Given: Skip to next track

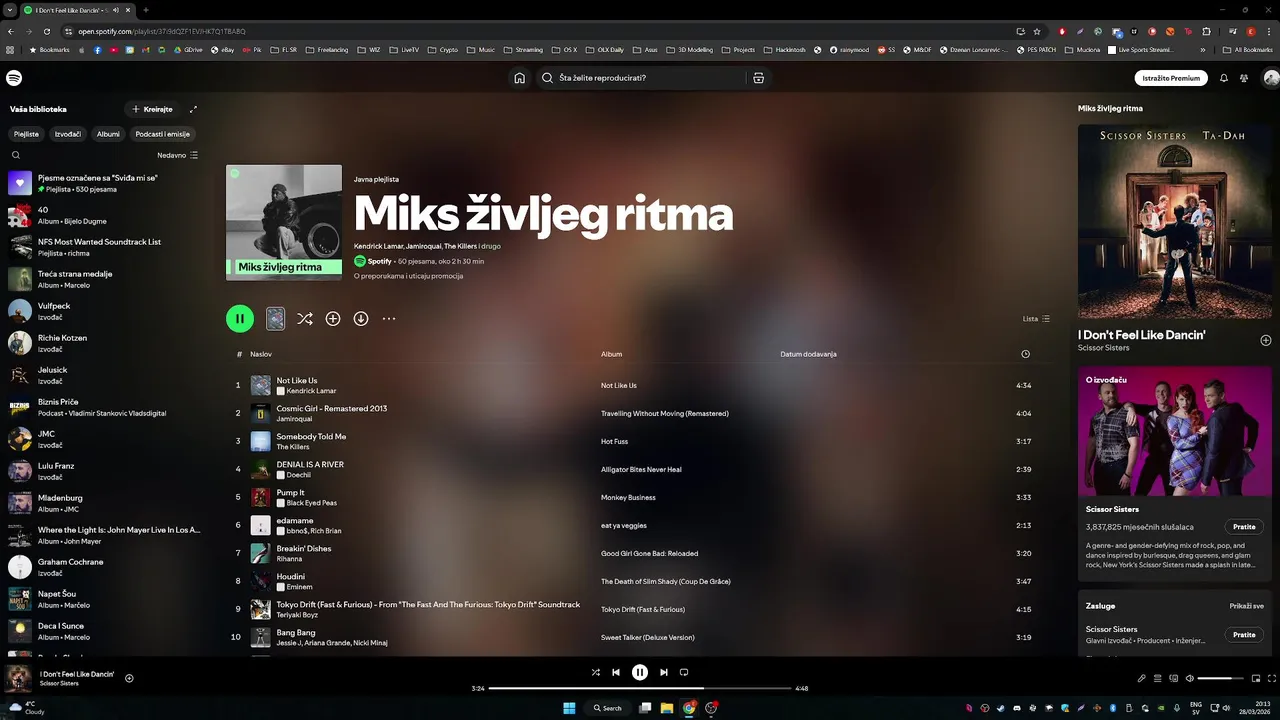Looking at the screenshot, I should [x=663, y=672].
